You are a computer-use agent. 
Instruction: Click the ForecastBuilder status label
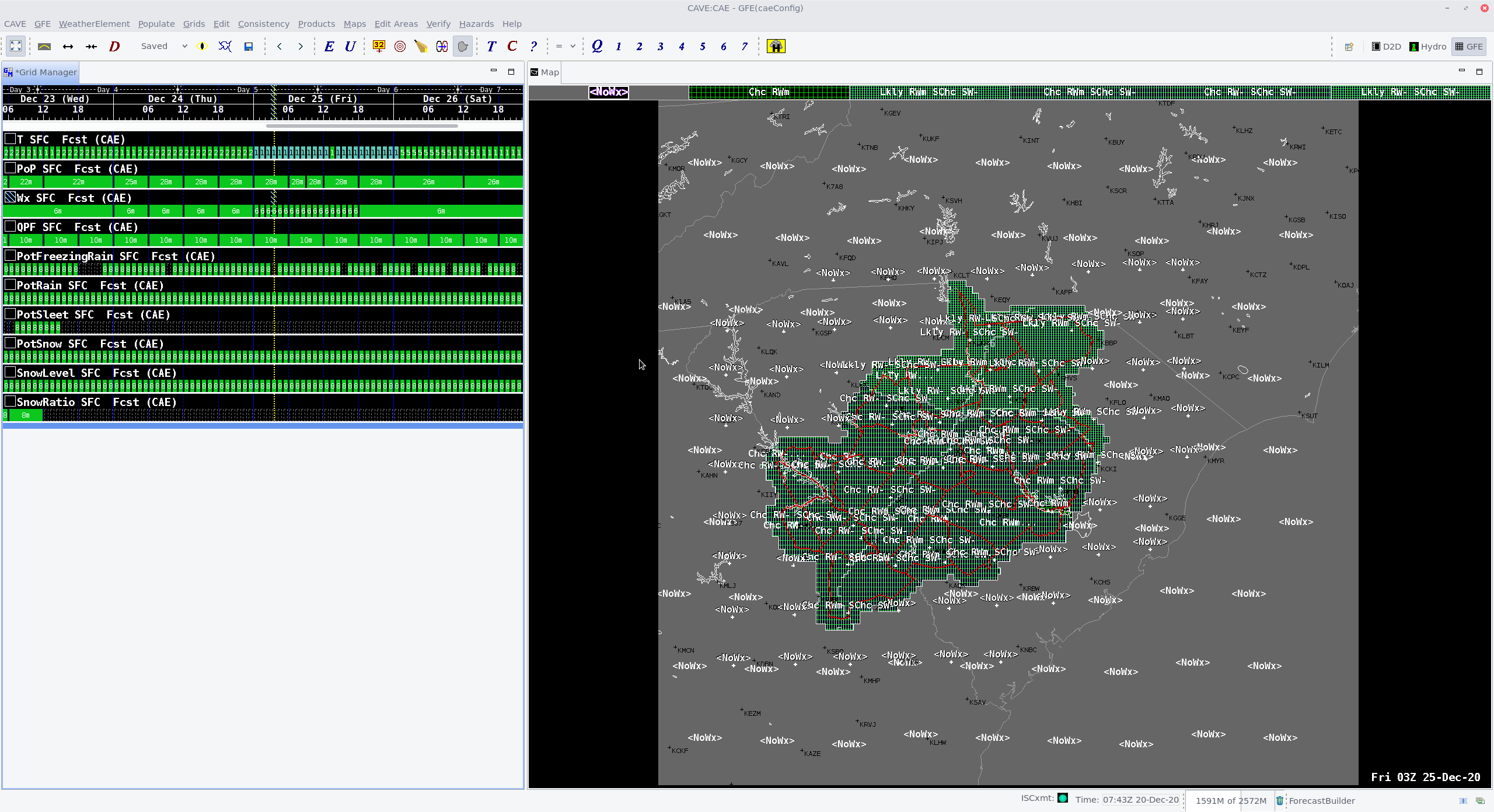pos(1322,800)
